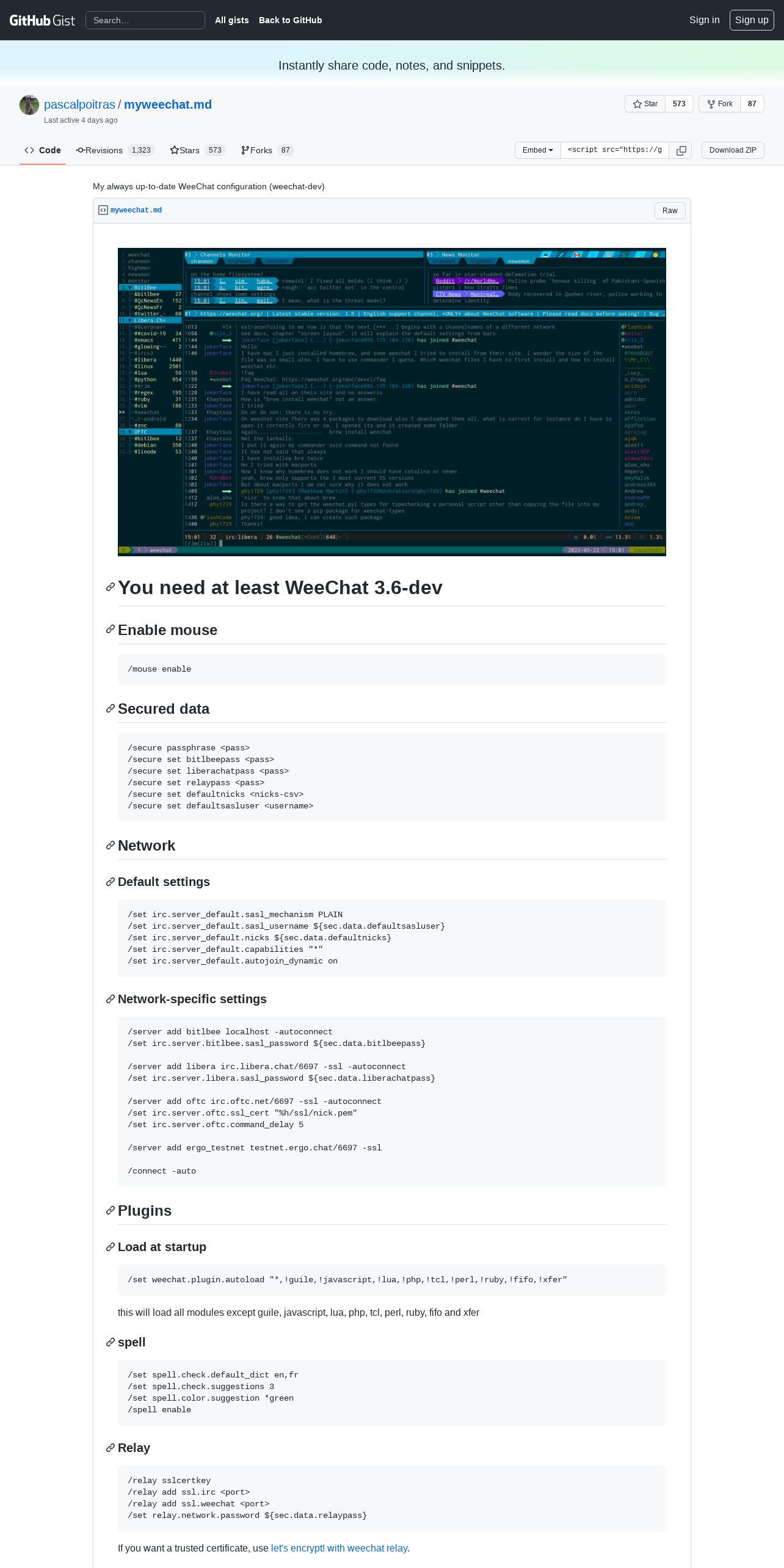Select the Code tab

tap(43, 150)
